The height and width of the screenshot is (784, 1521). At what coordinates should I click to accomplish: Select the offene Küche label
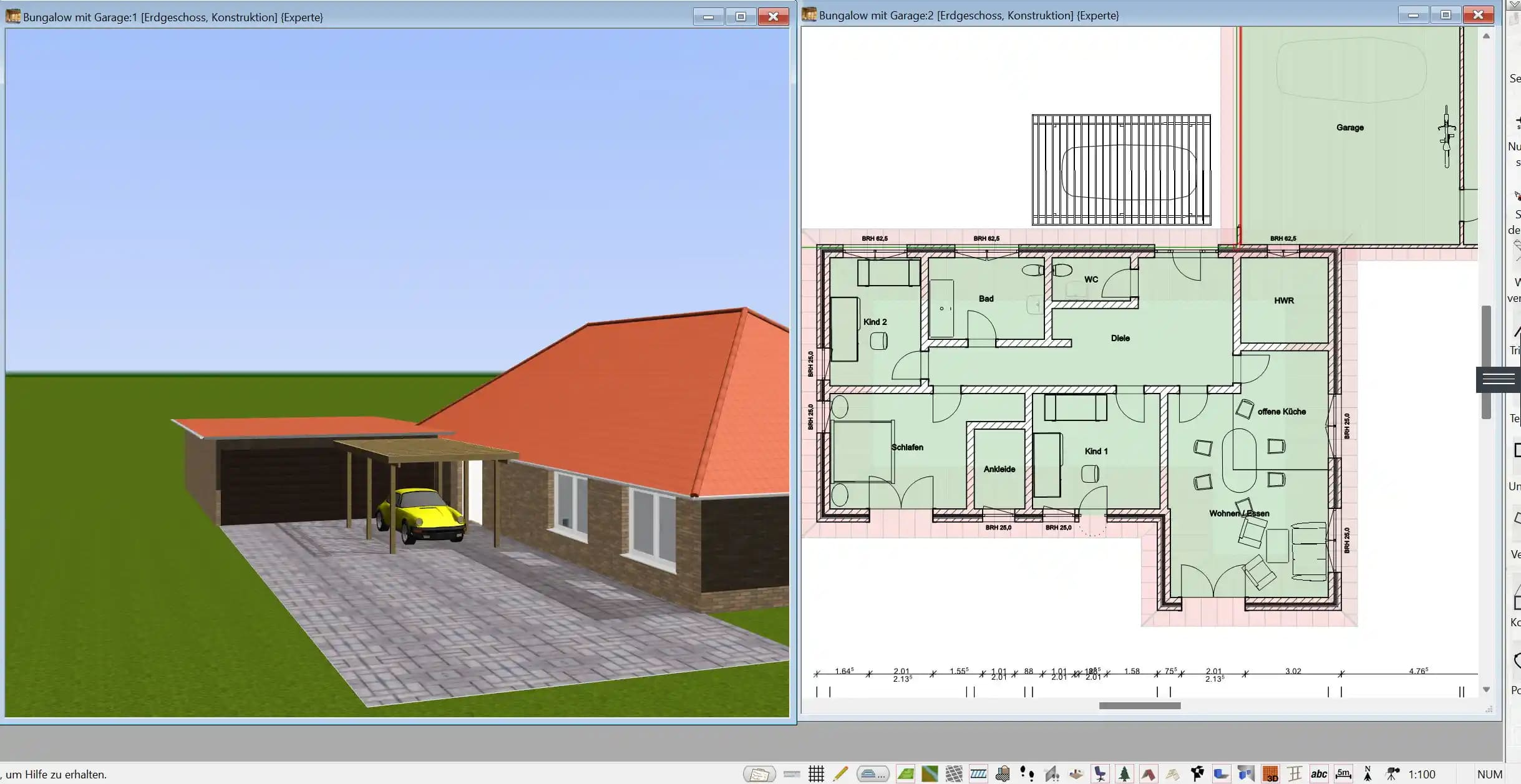(1281, 412)
